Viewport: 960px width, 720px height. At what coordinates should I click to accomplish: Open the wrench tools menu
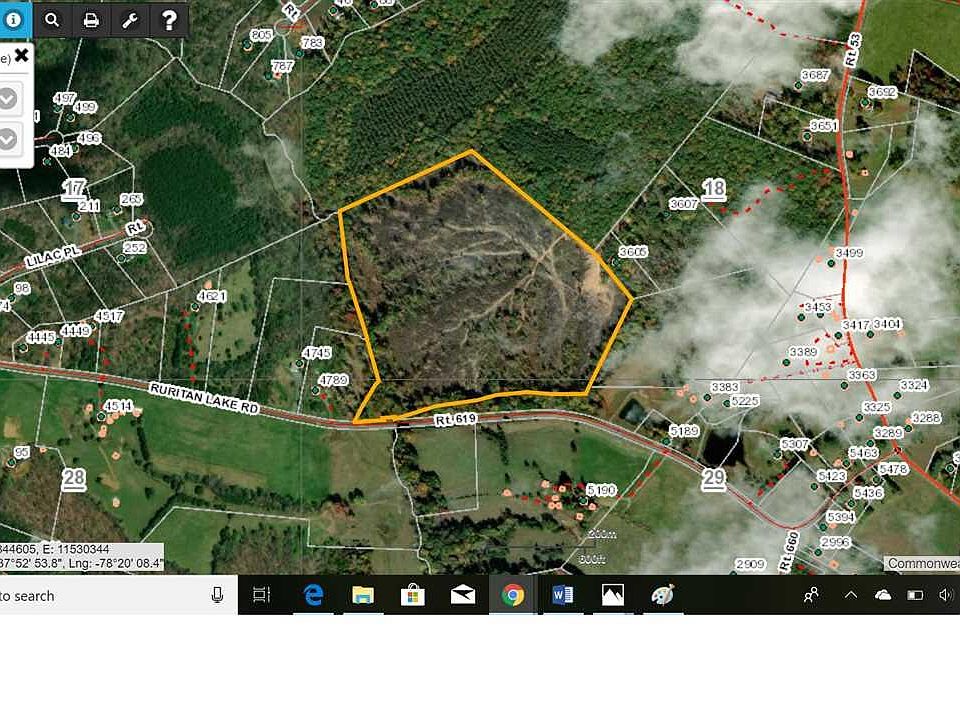(130, 20)
